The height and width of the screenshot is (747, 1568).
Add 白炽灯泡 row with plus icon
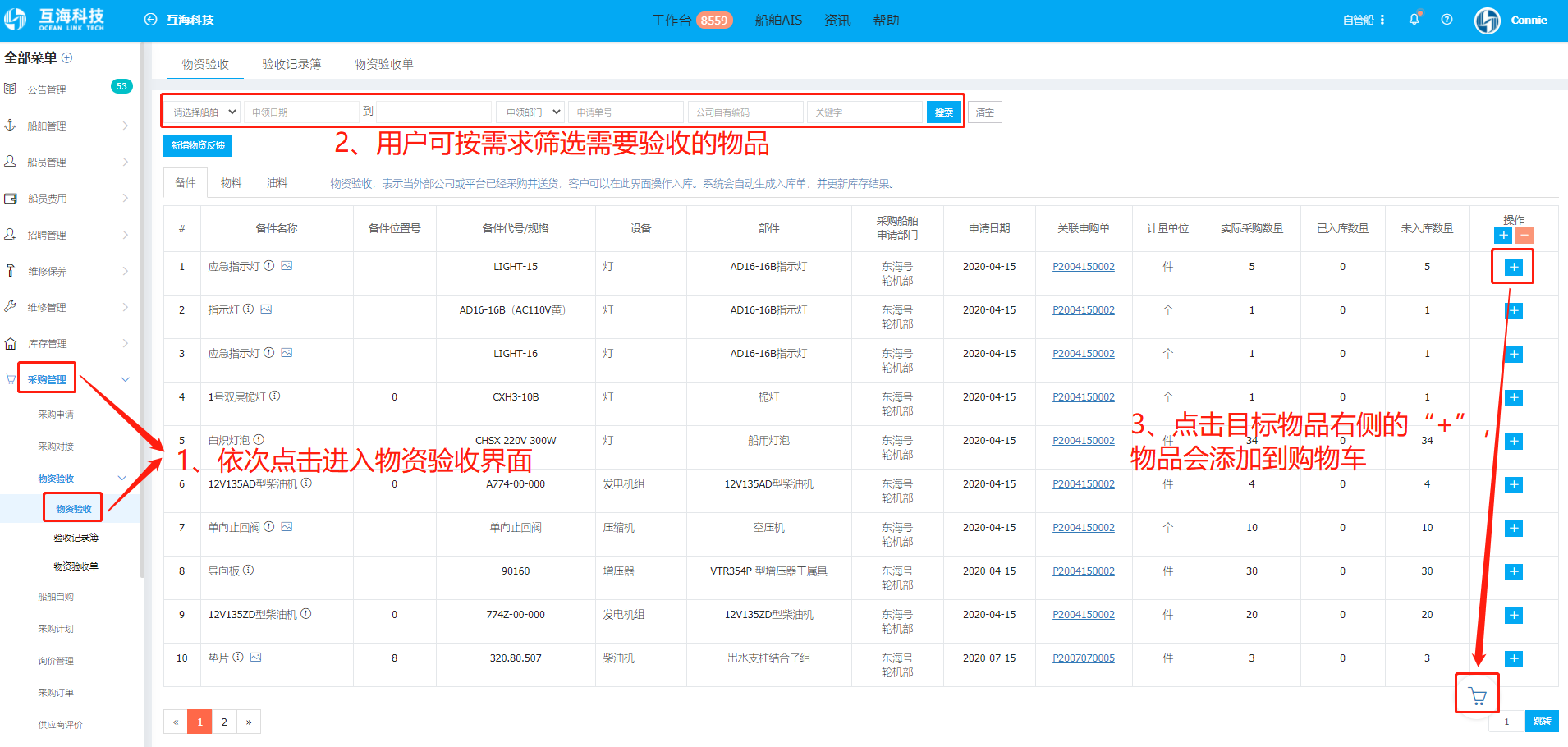[x=1514, y=442]
